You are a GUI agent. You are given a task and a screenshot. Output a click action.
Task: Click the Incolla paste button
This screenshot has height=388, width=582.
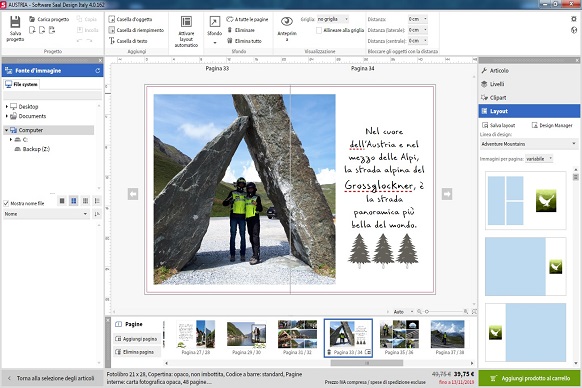(x=88, y=30)
